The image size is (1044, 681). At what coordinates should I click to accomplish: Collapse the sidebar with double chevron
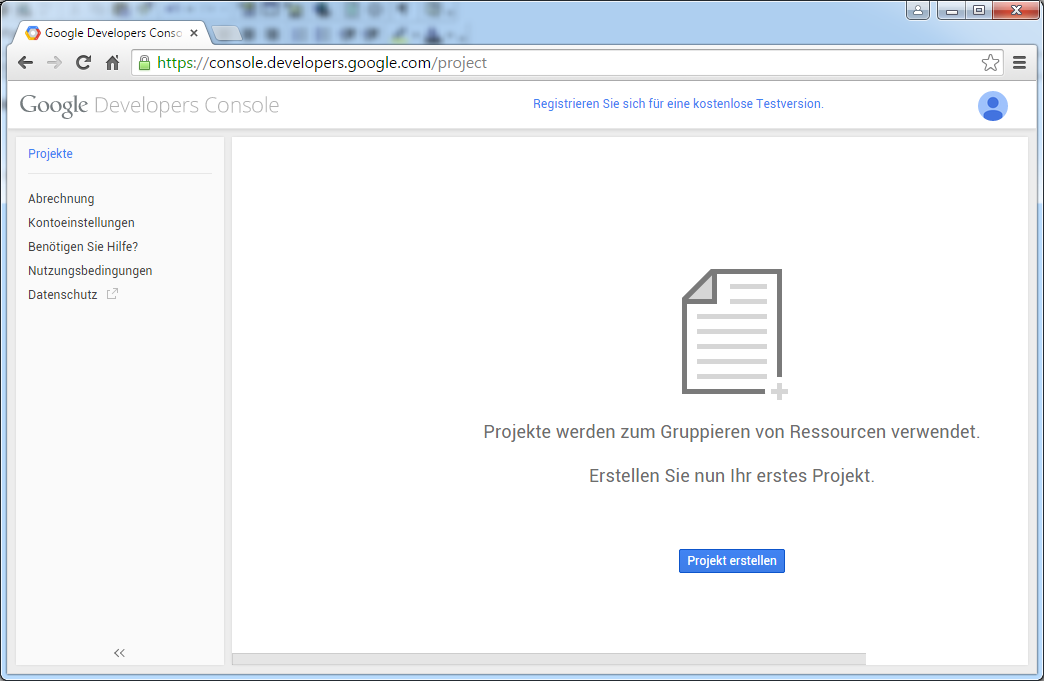(x=119, y=653)
